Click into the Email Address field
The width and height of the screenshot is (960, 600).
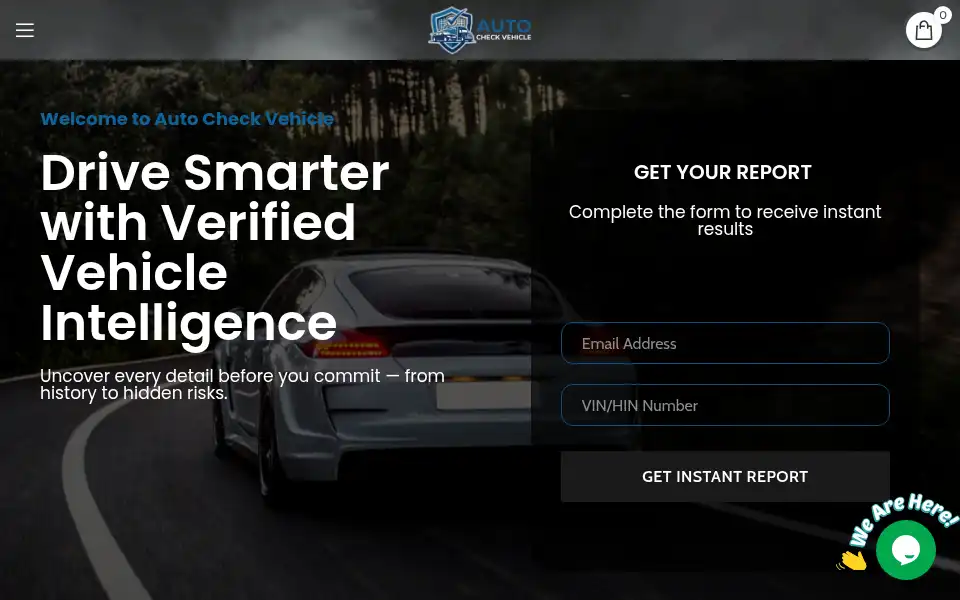point(725,343)
